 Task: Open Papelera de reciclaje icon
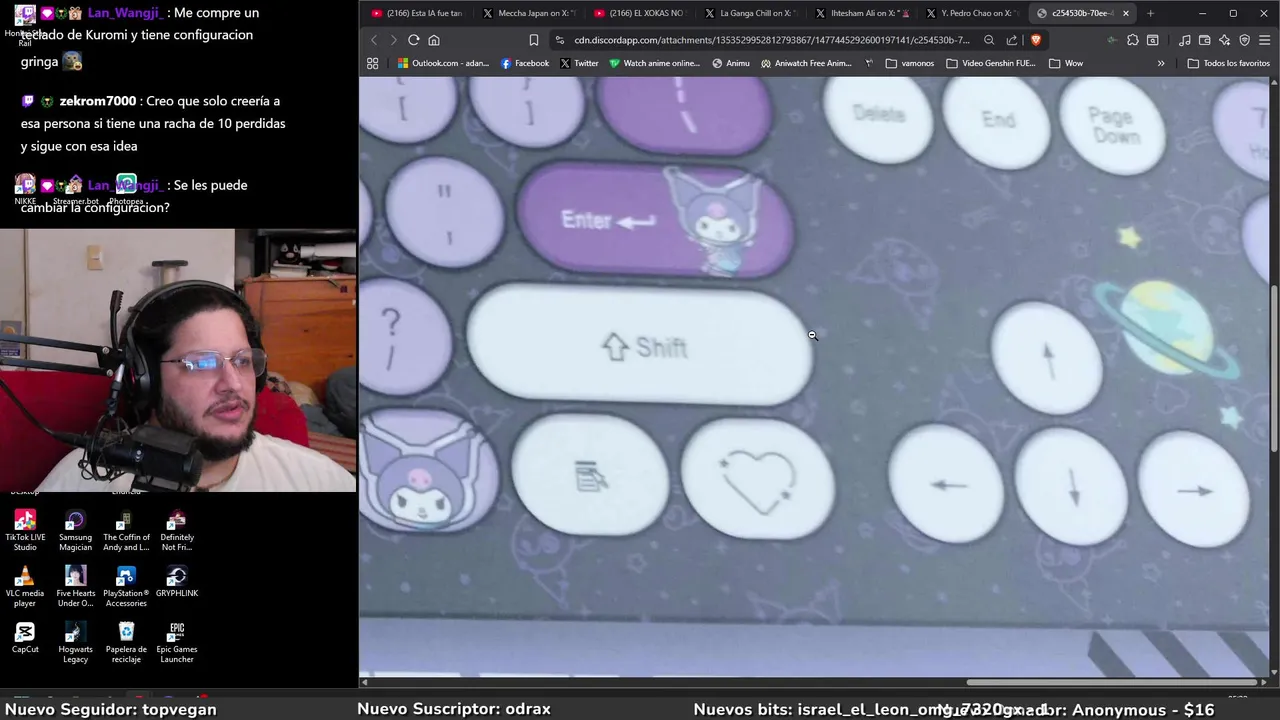click(x=126, y=642)
